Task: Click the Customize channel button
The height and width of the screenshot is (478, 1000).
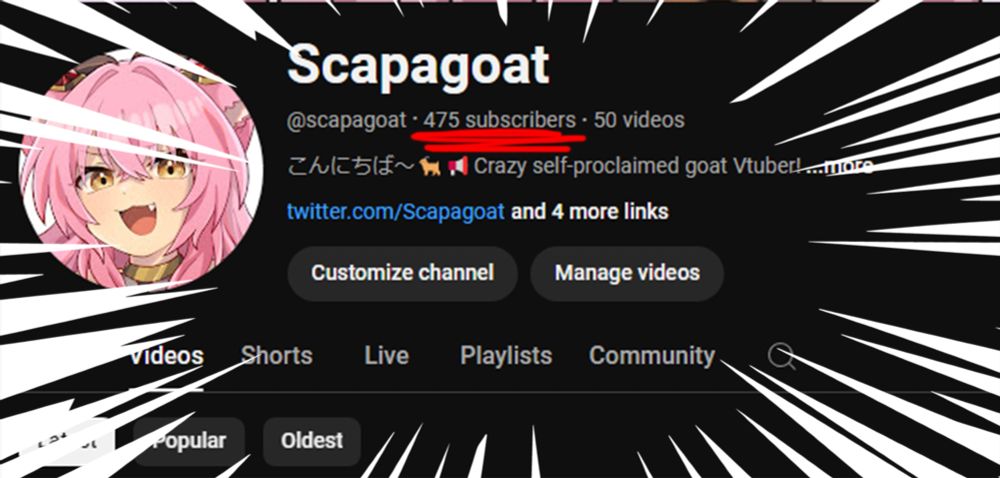Action: click(402, 273)
